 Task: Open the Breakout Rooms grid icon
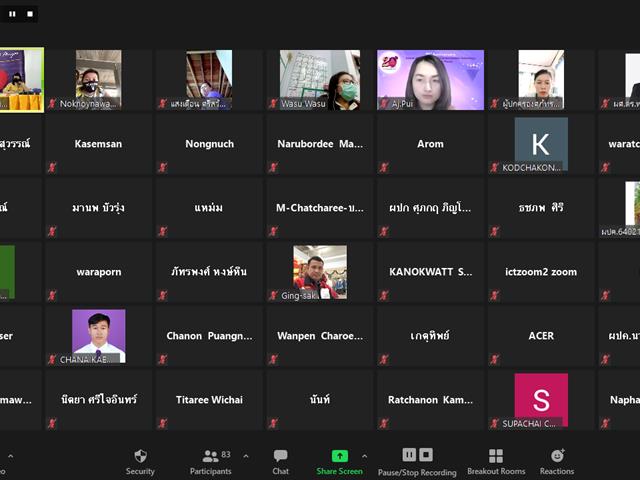(x=496, y=456)
